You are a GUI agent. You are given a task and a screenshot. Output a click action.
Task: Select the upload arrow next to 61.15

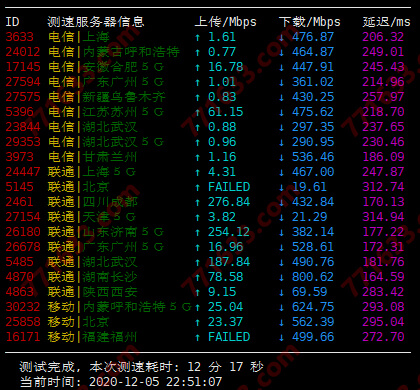198,112
